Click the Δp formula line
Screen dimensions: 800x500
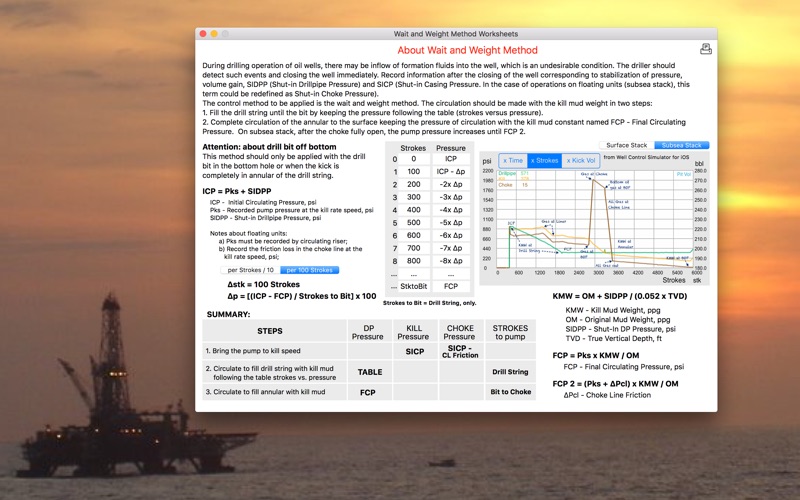pos(302,296)
